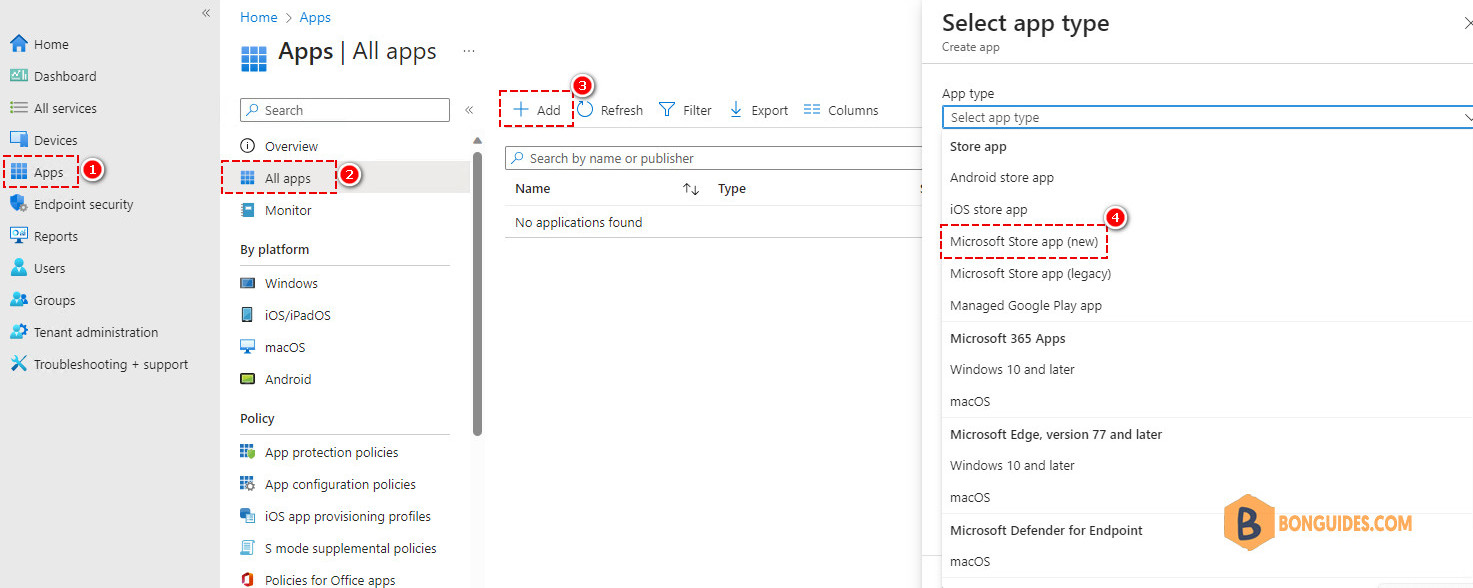Open S mode supplemental policies

point(338,548)
